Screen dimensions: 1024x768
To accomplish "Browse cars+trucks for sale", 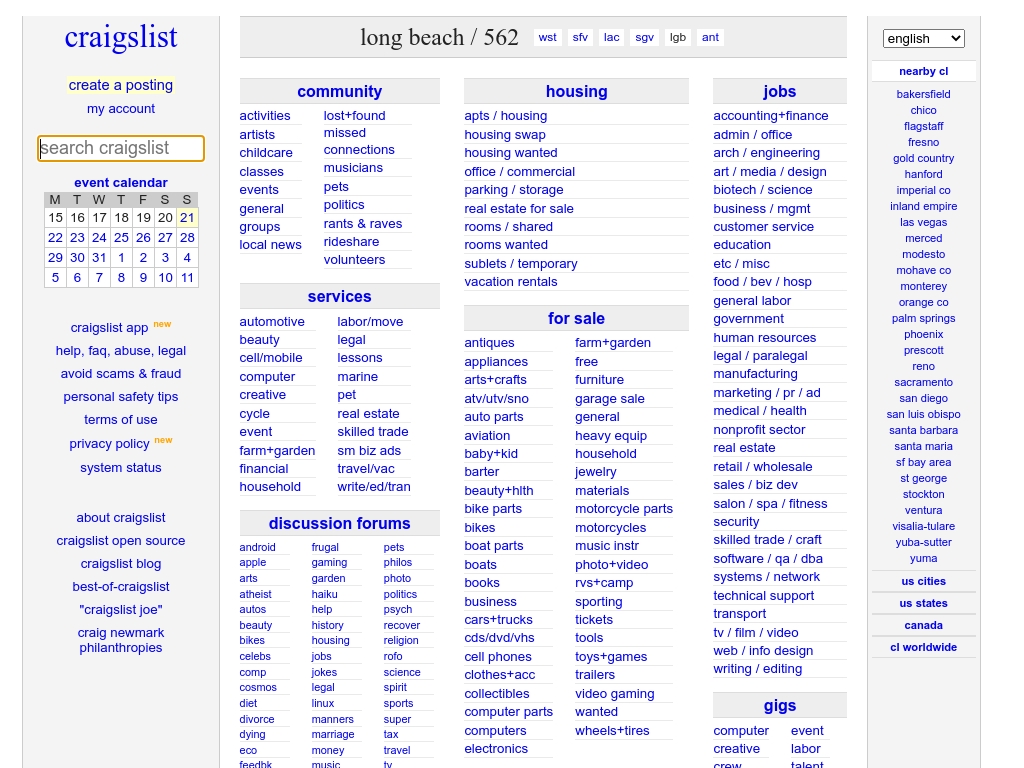I will pyautogui.click(x=498, y=620).
